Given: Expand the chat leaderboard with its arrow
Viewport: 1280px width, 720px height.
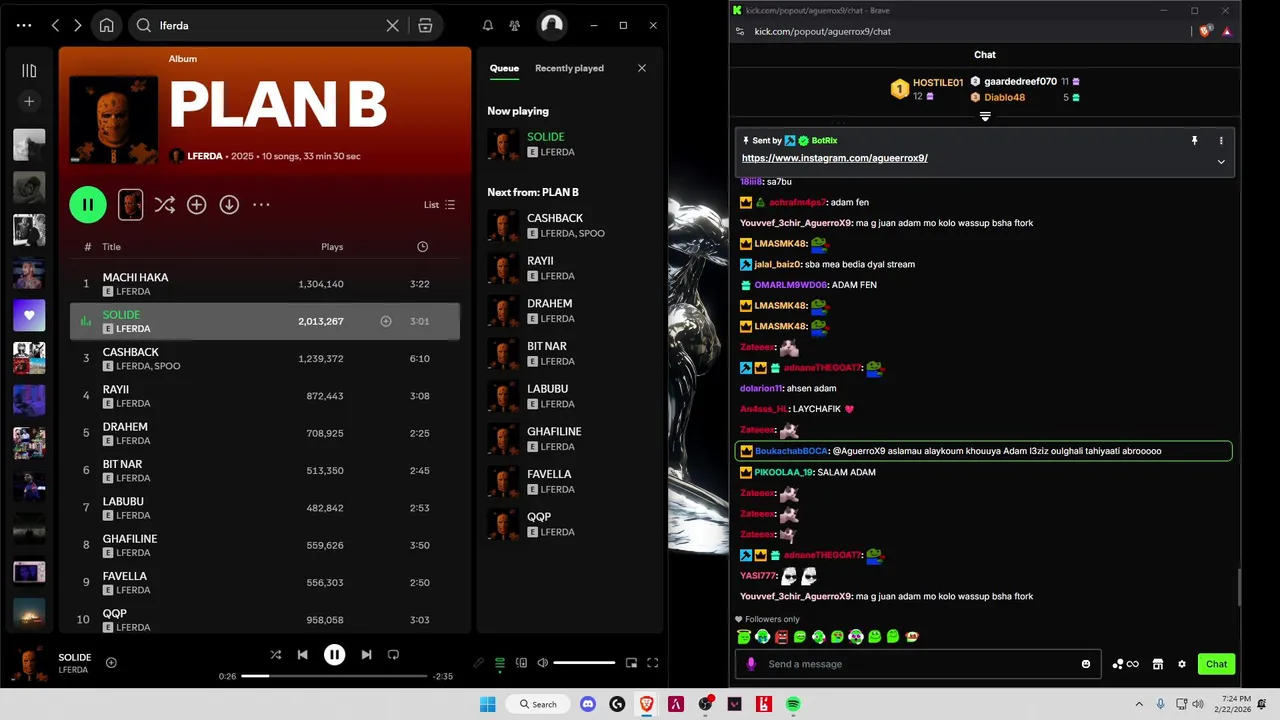Looking at the screenshot, I should pyautogui.click(x=985, y=117).
